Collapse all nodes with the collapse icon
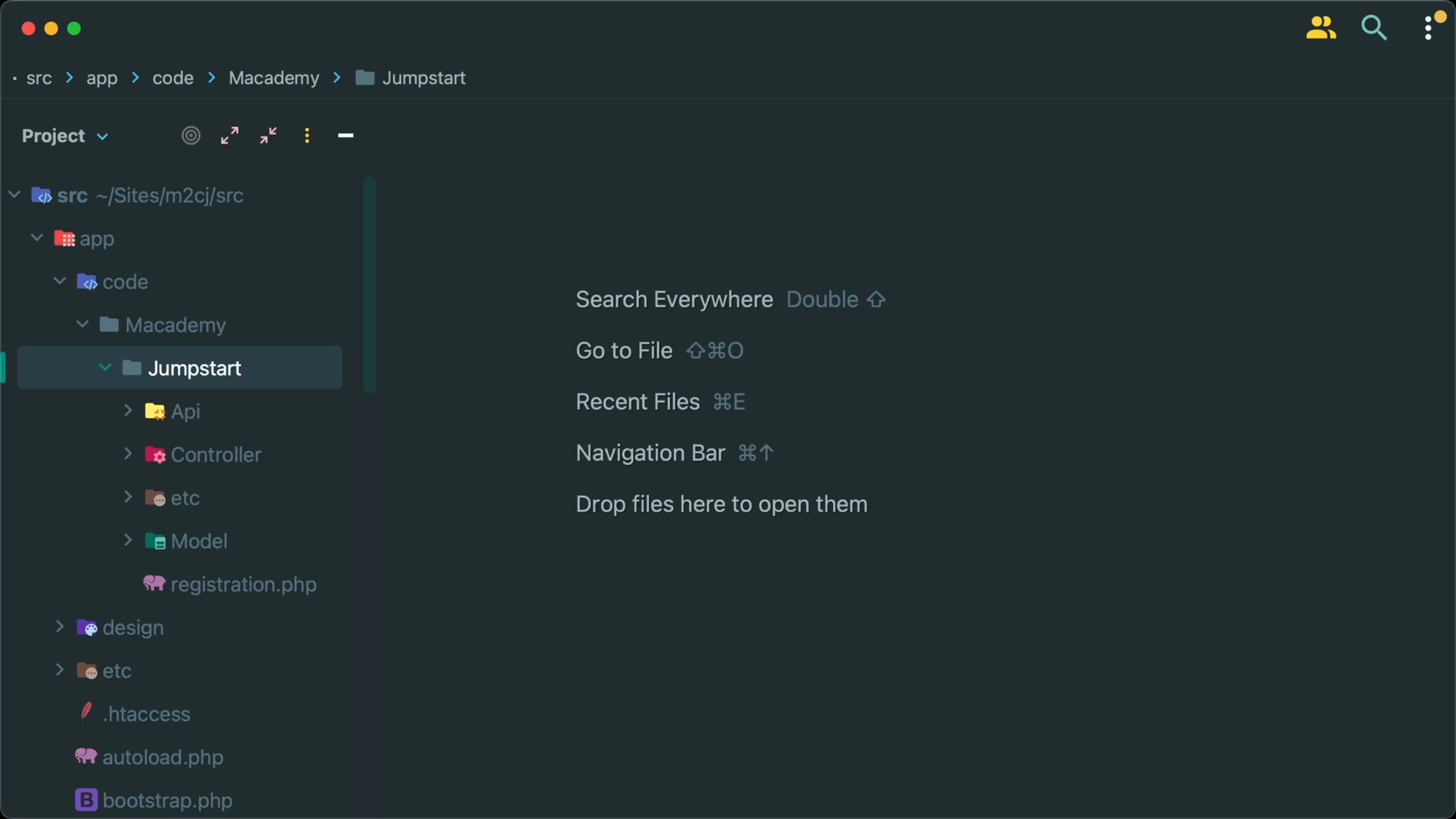 (267, 135)
